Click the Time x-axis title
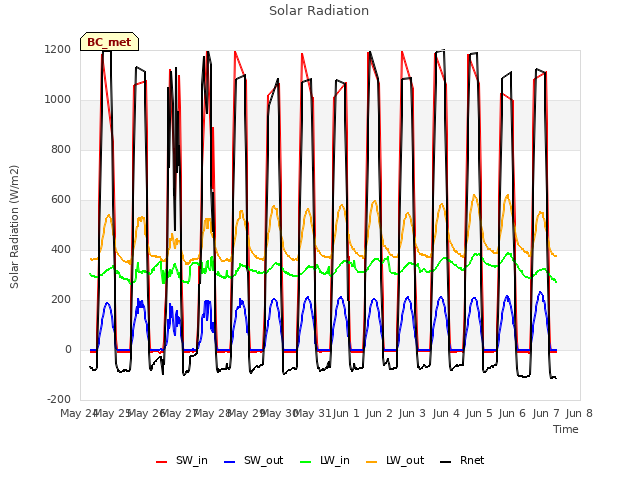This screenshot has width=640, height=480. 566,429
